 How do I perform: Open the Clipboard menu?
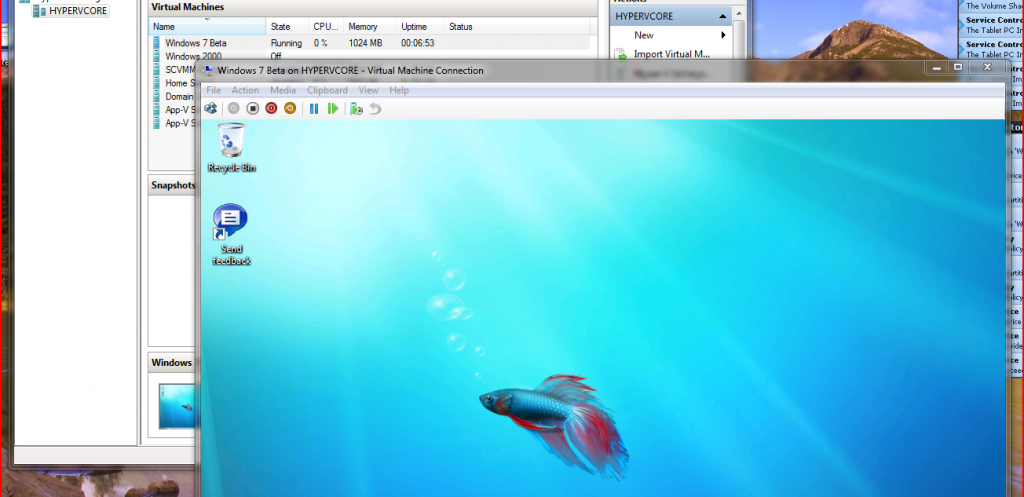pyautogui.click(x=327, y=90)
